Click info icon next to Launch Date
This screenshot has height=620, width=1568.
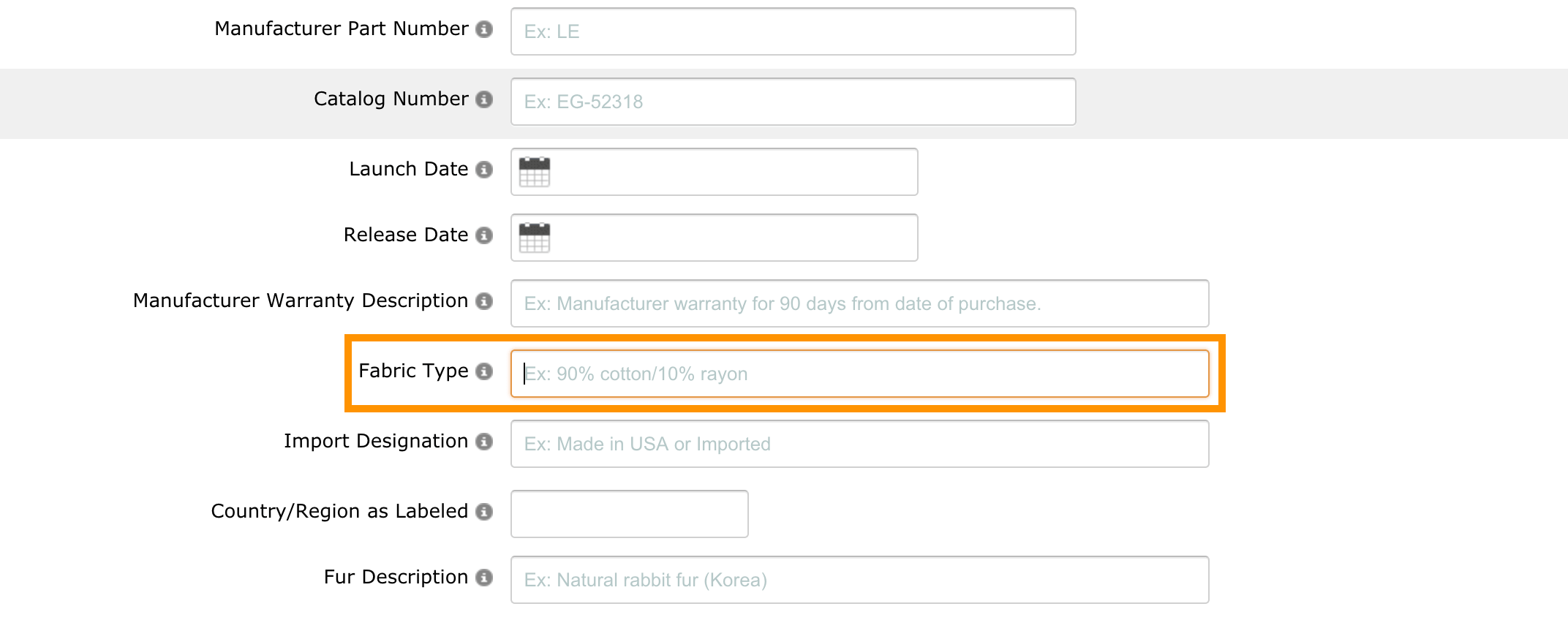point(484,170)
